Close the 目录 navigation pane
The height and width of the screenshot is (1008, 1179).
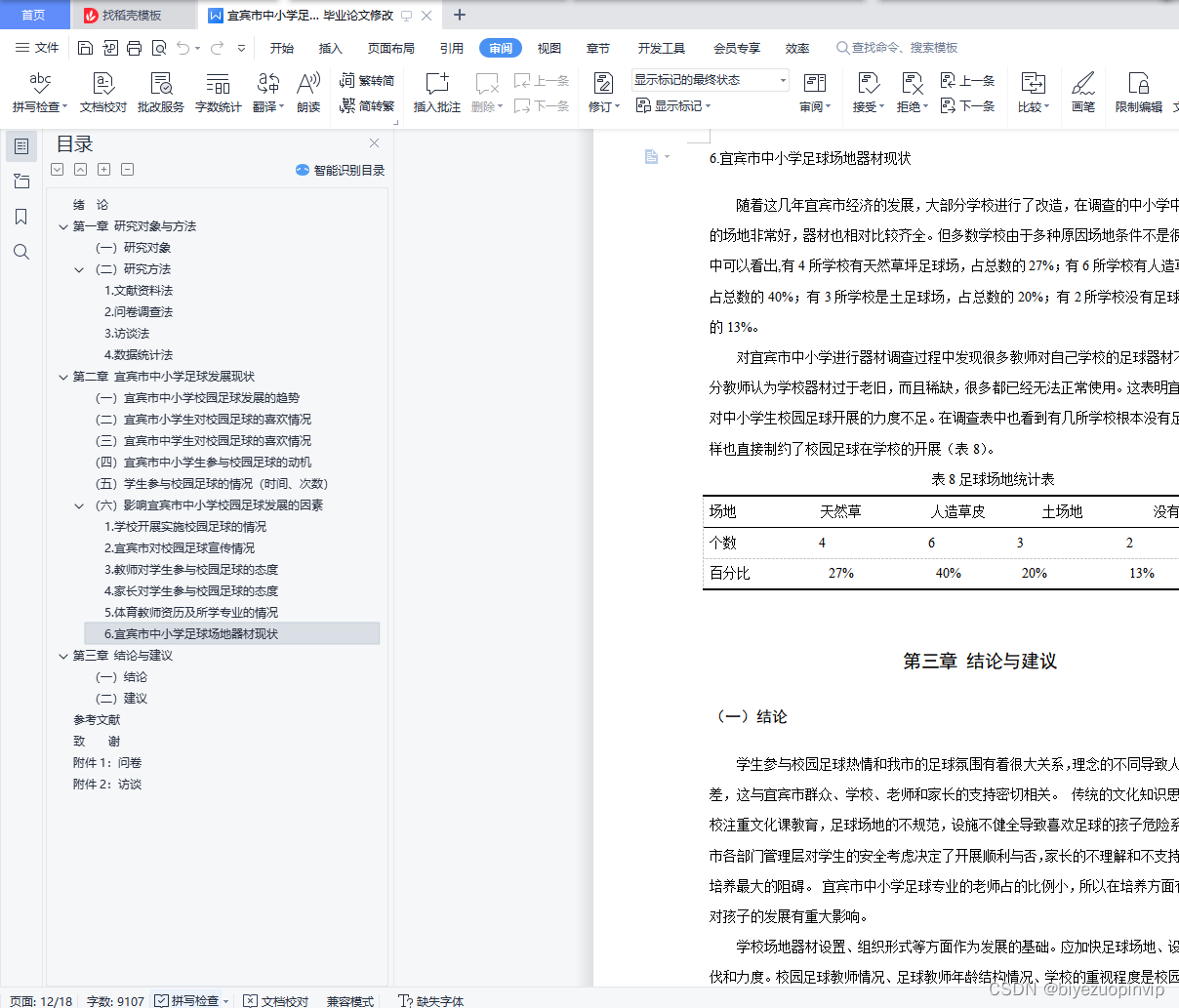pyautogui.click(x=374, y=143)
